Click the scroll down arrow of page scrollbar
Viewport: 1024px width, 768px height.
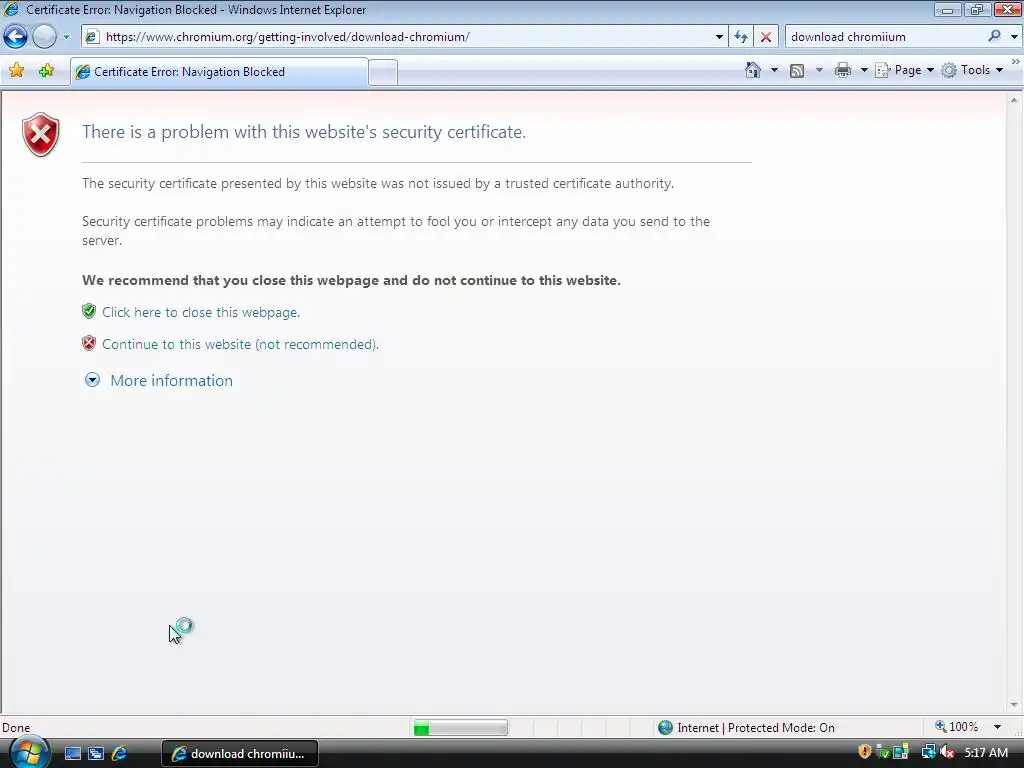1014,705
